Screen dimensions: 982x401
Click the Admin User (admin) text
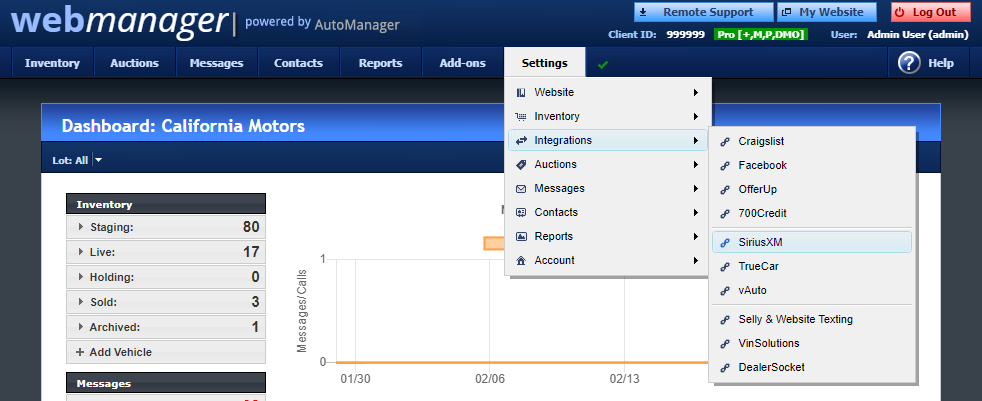point(917,34)
